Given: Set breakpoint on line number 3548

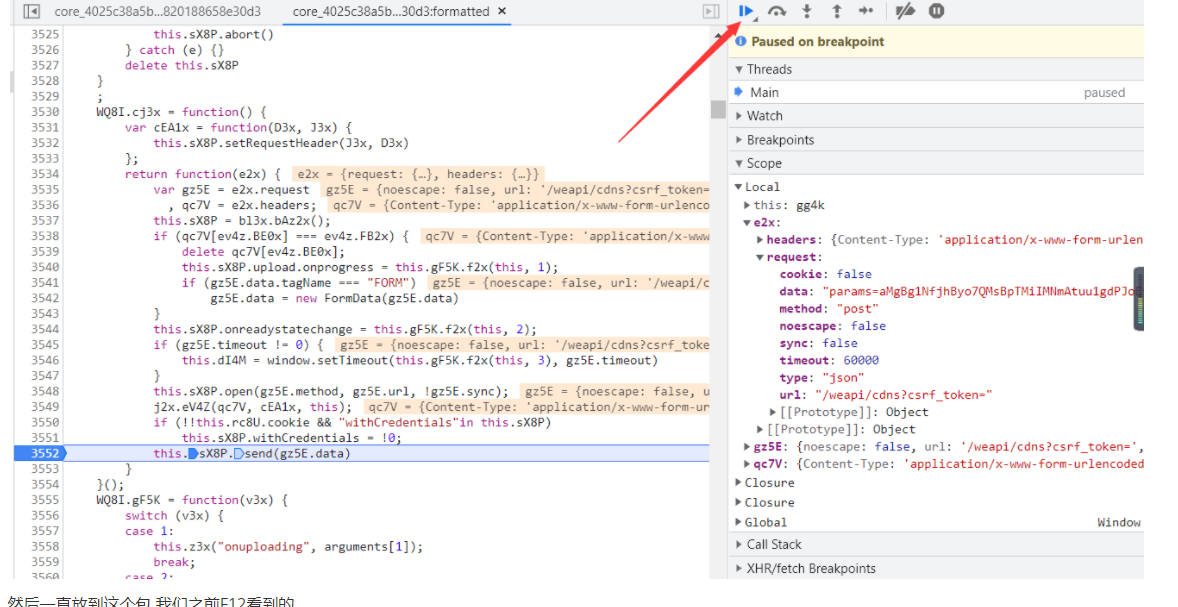Looking at the screenshot, I should click(x=45, y=391).
